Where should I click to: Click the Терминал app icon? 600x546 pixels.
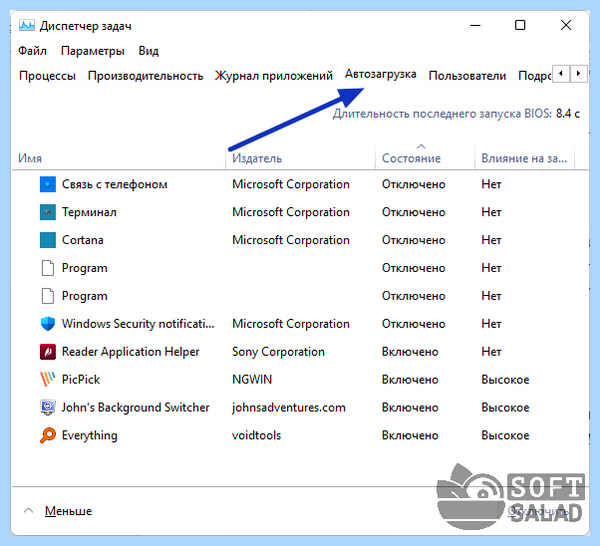pos(48,212)
